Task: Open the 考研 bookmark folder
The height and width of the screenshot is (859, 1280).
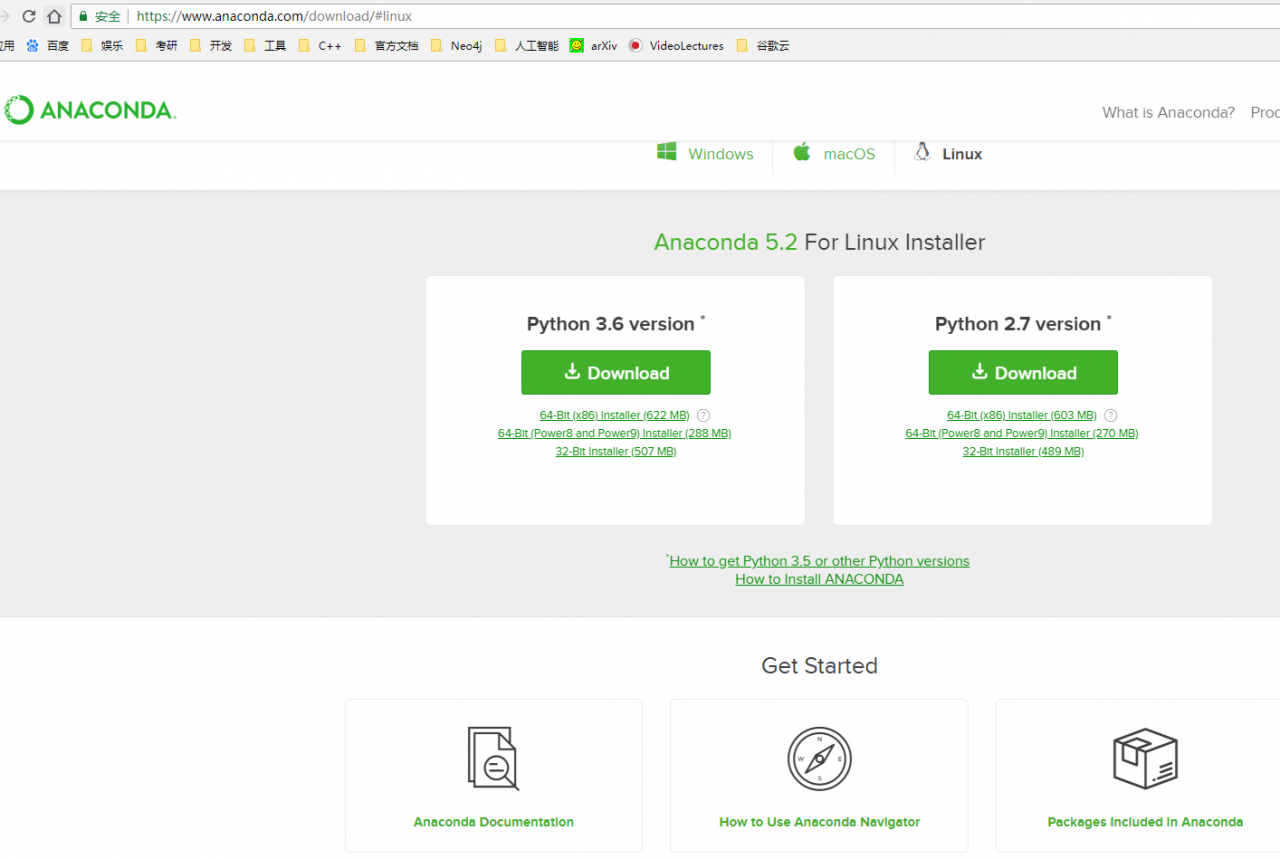Action: 156,45
